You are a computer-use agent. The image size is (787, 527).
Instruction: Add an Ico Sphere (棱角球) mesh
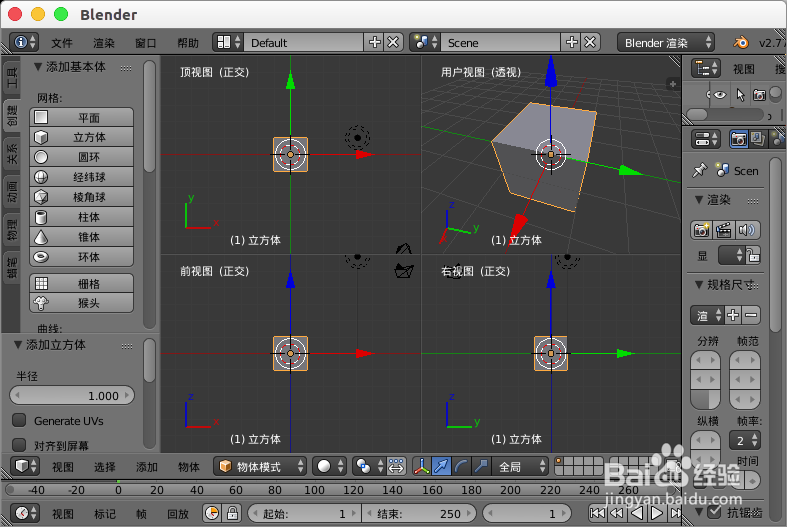82,197
